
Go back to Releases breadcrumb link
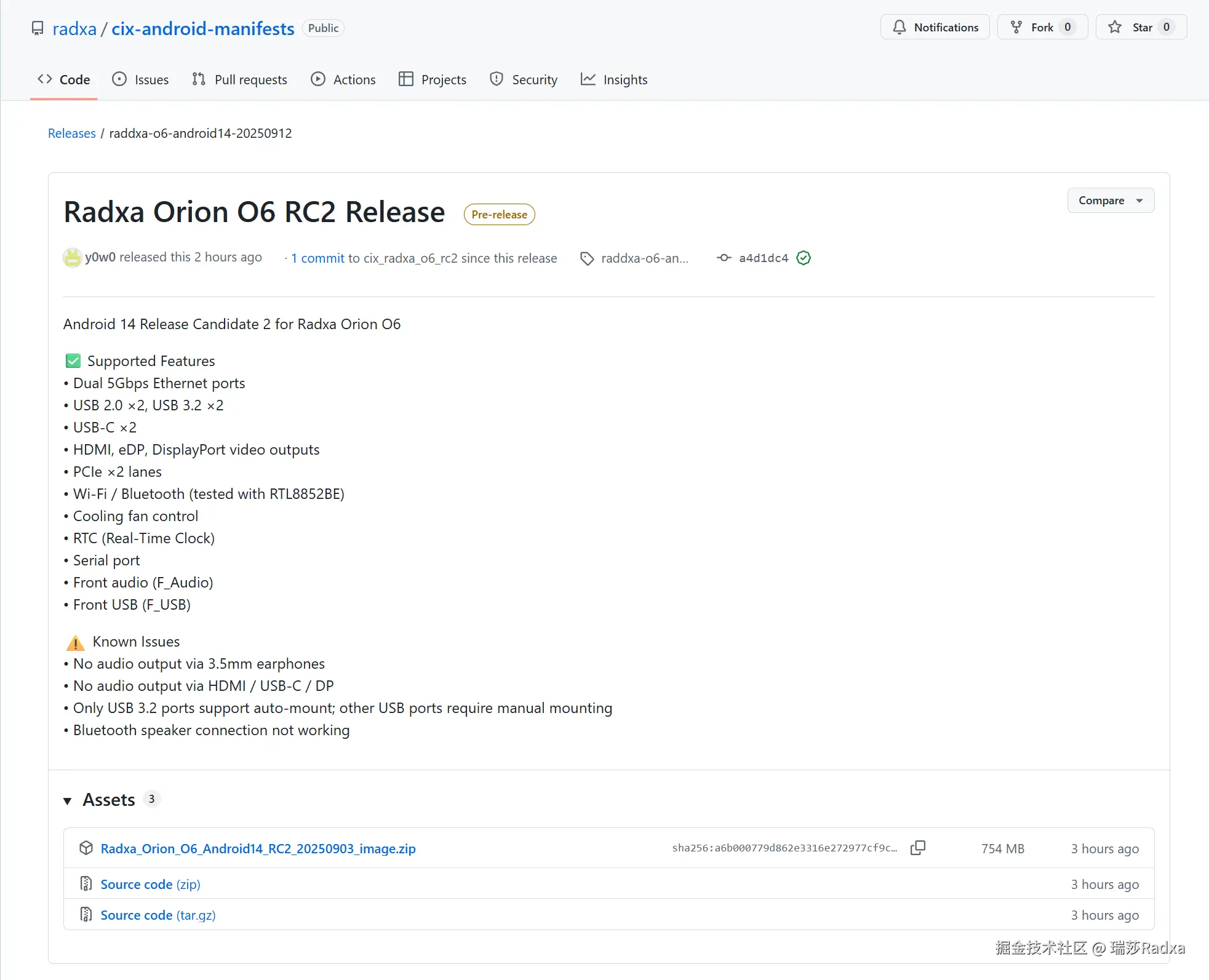[71, 133]
